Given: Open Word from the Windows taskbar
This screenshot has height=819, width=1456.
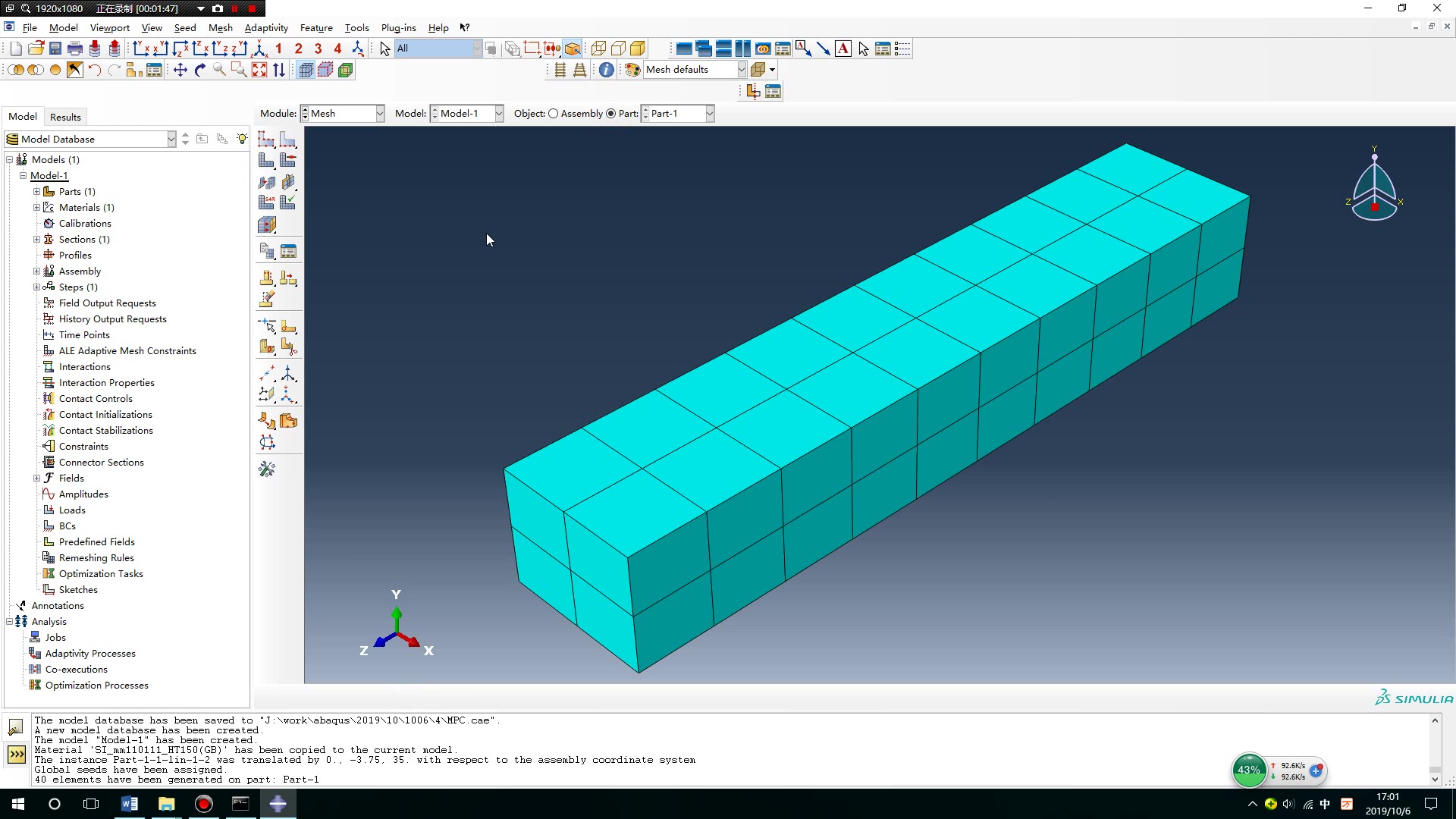Looking at the screenshot, I should [130, 804].
